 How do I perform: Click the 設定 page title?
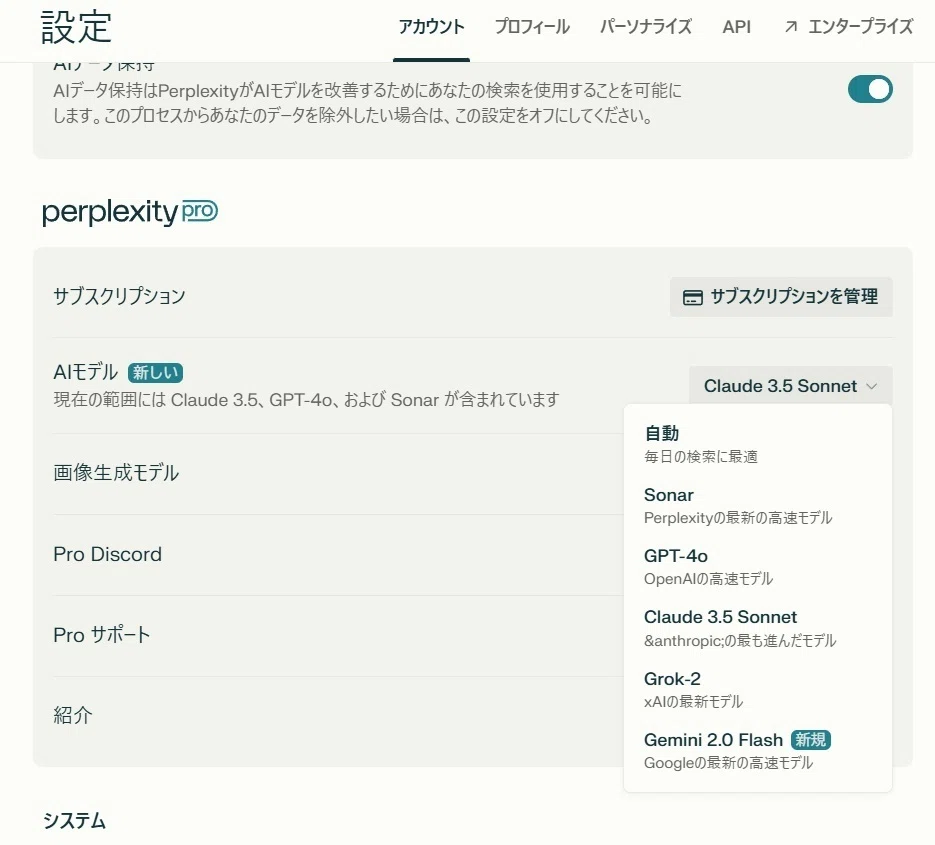pos(76,27)
